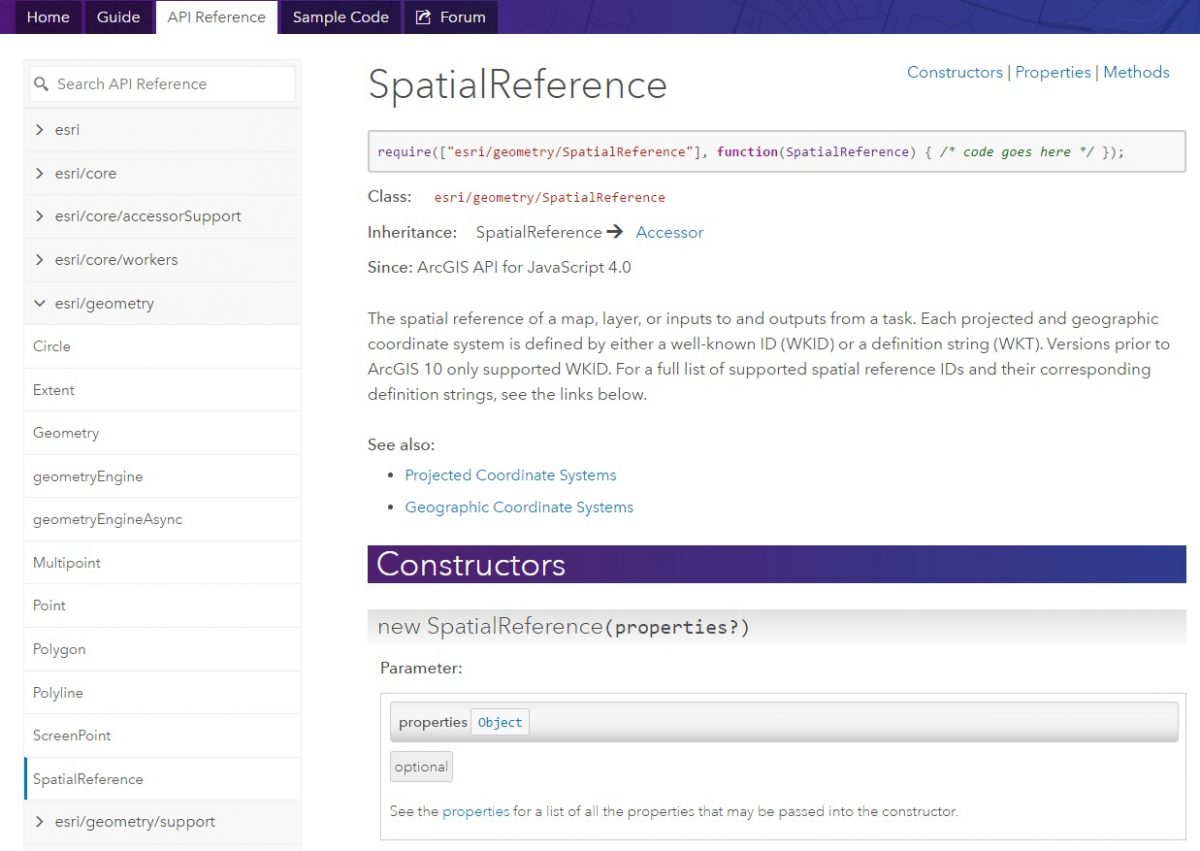Click the Forum external link icon
Viewport: 1200px width, 851px height.
point(423,17)
